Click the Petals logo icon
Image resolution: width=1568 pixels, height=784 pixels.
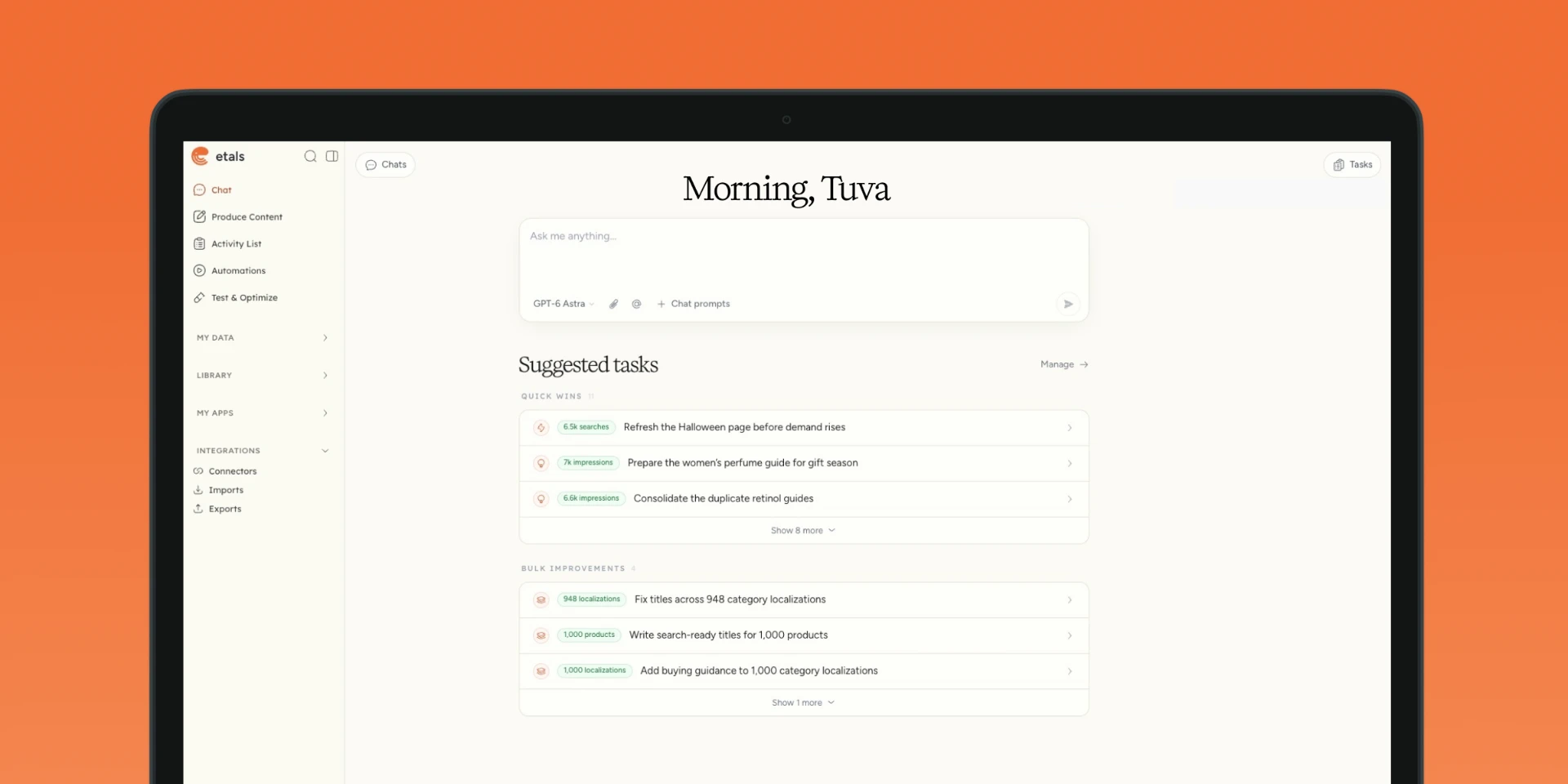pyautogui.click(x=200, y=156)
